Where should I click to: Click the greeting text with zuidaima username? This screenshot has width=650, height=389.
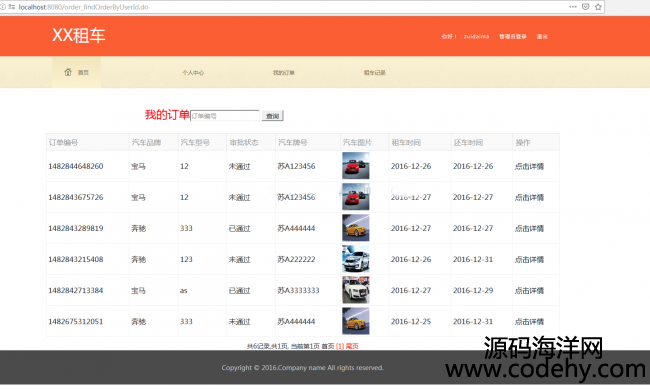(465, 36)
